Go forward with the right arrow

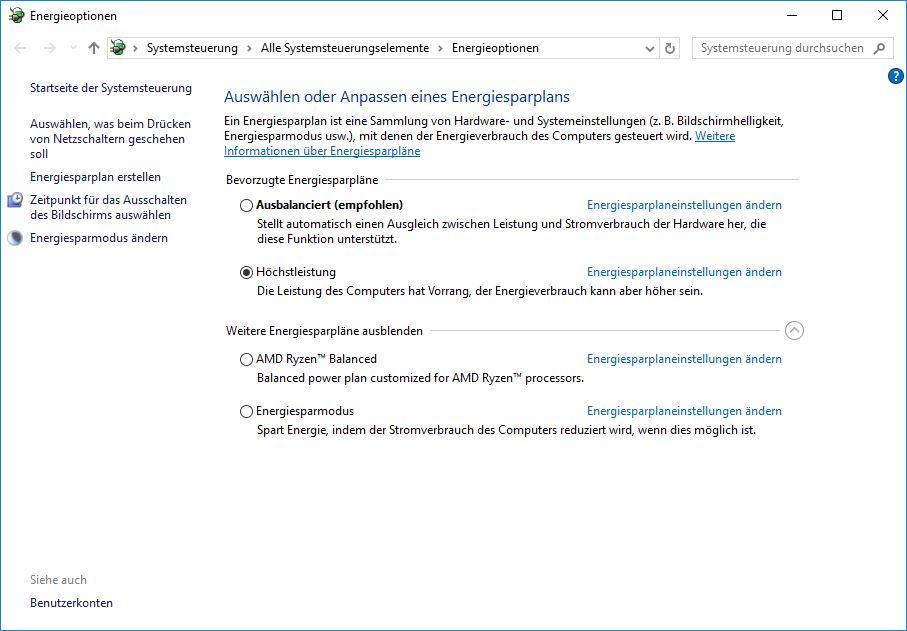pyautogui.click(x=50, y=48)
